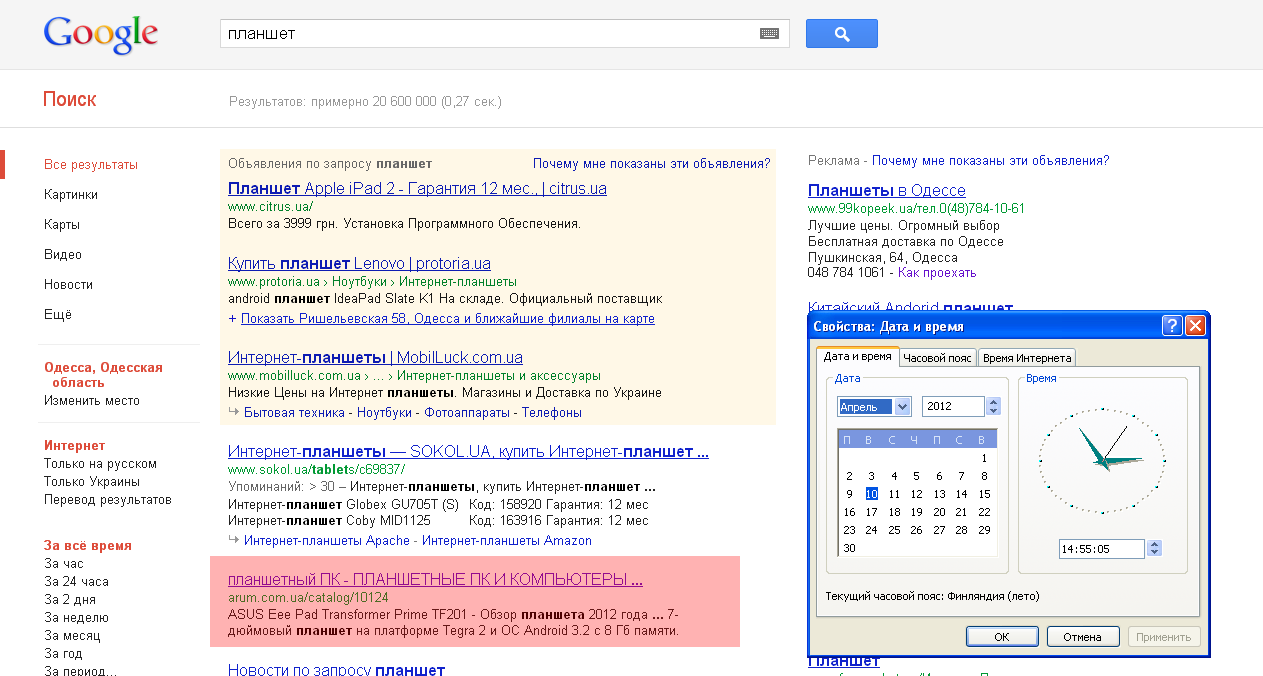This screenshot has height=676, width=1263.
Task: Select day 1 in the calendar
Action: 984,458
